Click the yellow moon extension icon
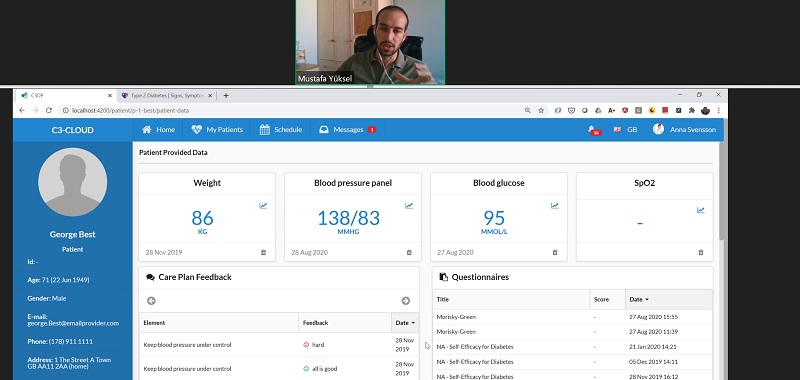This screenshot has width=800, height=380. click(652, 110)
